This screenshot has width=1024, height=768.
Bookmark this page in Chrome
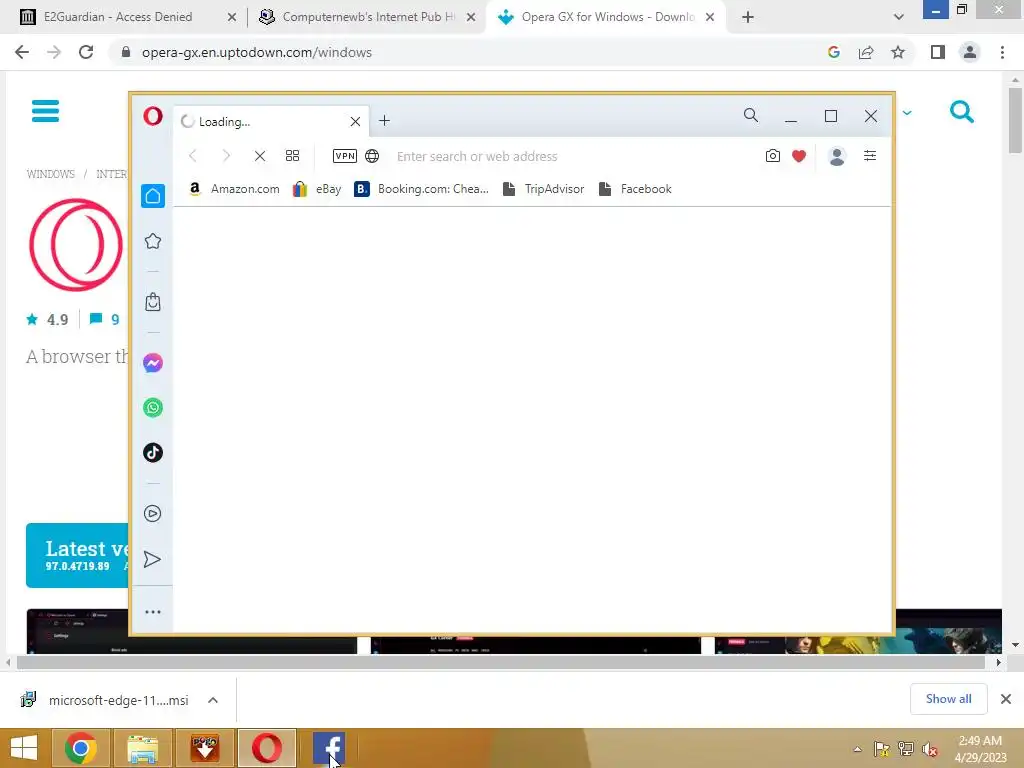pyautogui.click(x=898, y=52)
